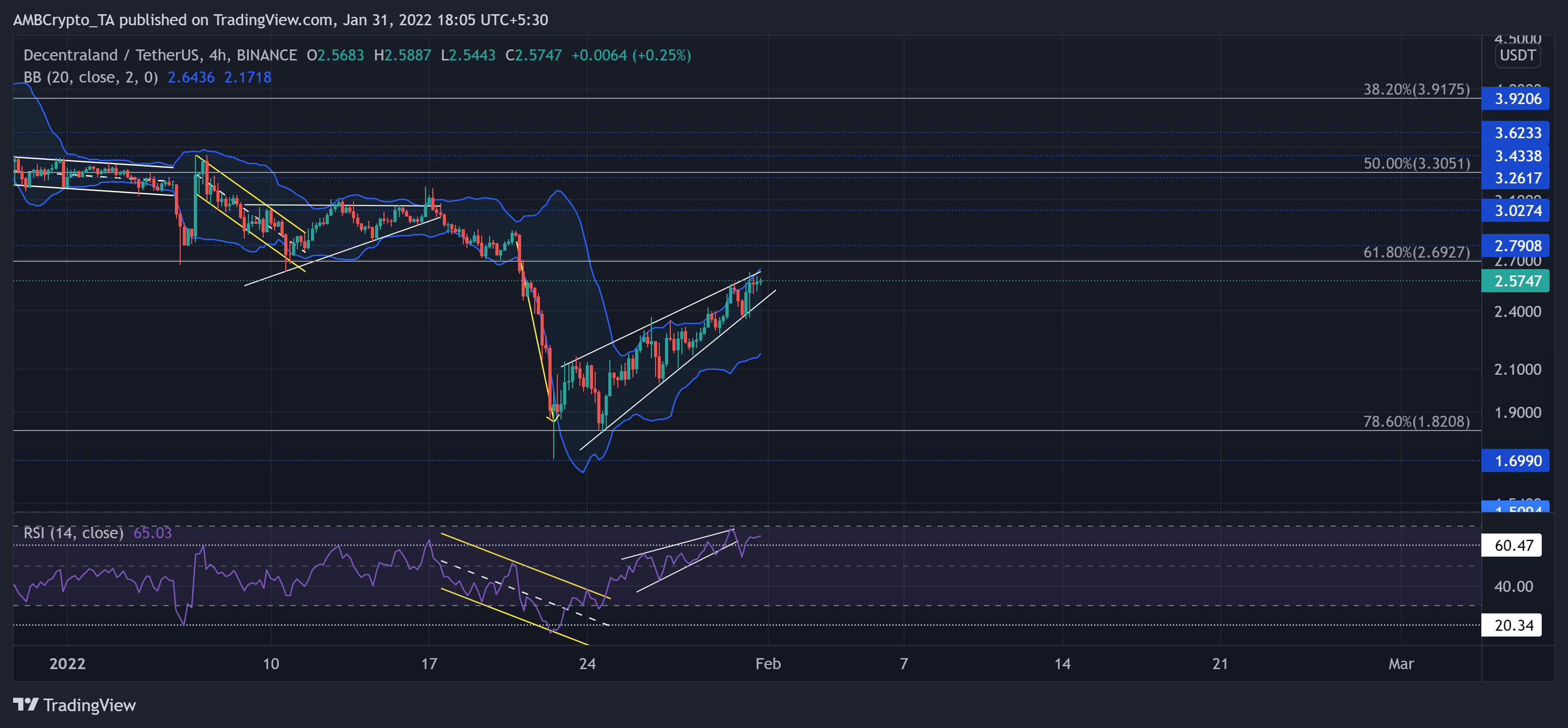1568x728 pixels.
Task: Click the blue 1.6990 price level label
Action: click(x=1515, y=461)
